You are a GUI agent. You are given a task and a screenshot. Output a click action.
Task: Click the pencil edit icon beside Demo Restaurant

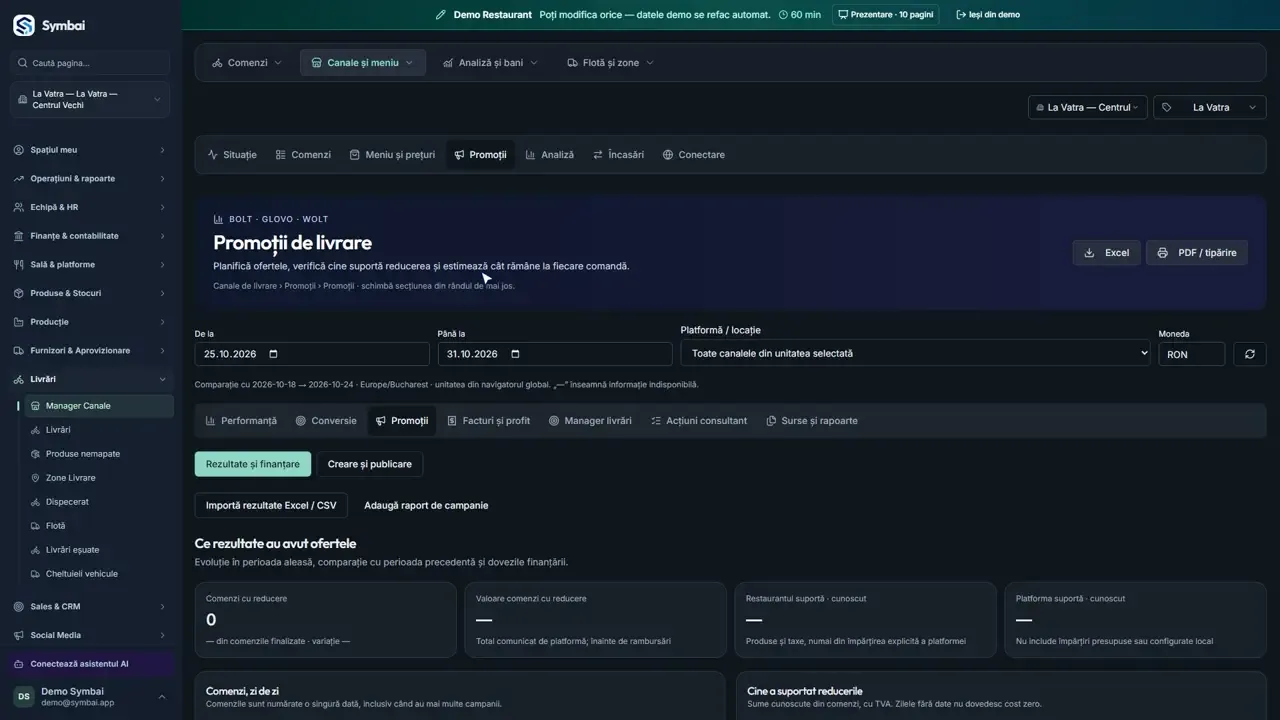(441, 15)
